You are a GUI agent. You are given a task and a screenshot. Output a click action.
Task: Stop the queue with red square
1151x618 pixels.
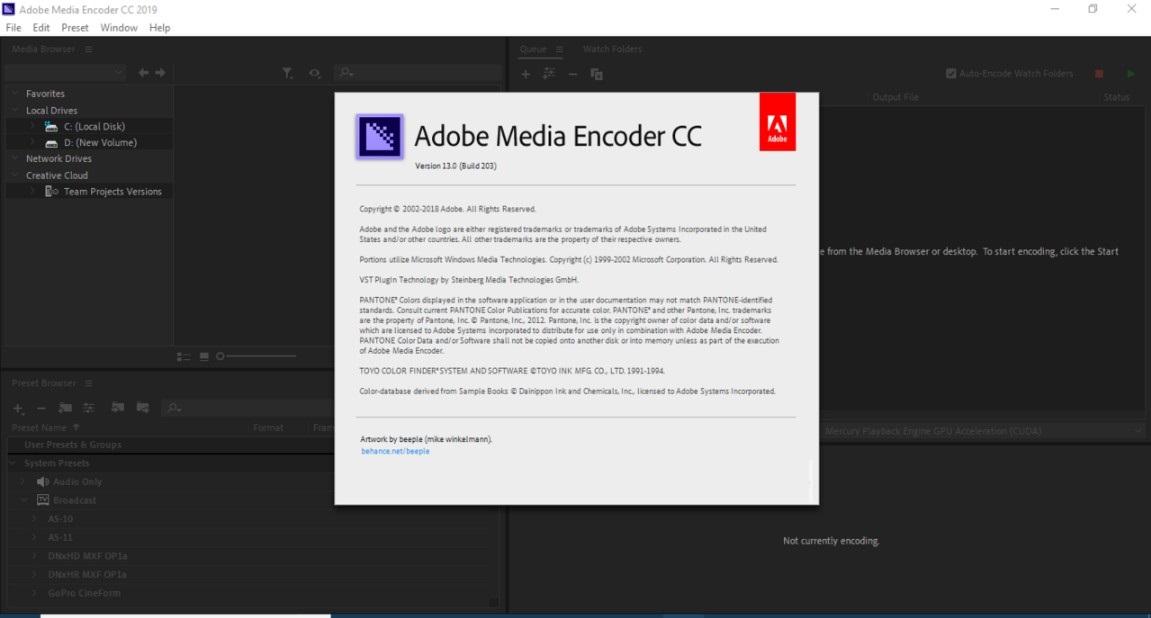[1099, 74]
